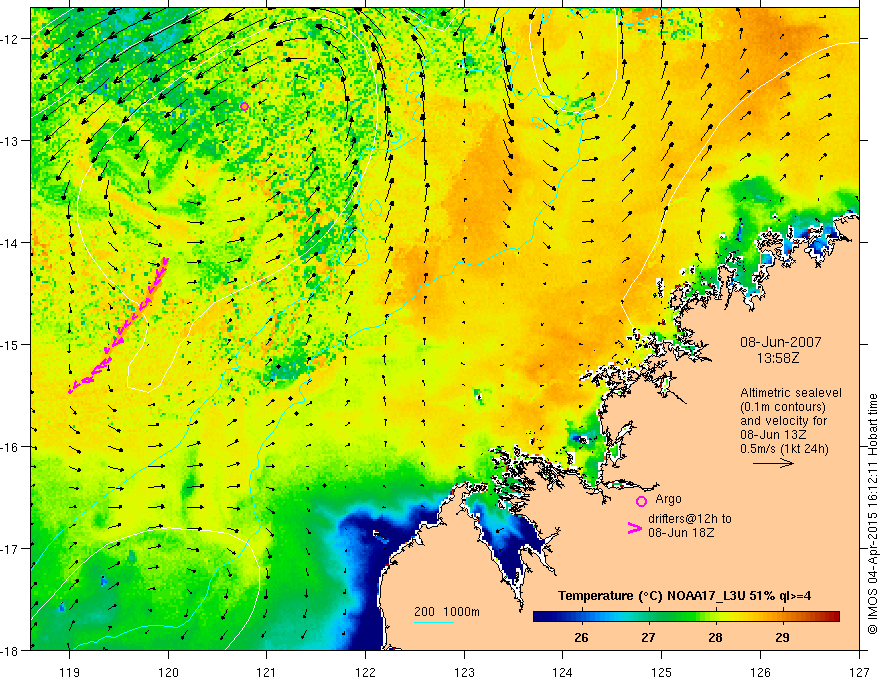Click the longitude label 119
880x680 pixels.
pos(70,672)
